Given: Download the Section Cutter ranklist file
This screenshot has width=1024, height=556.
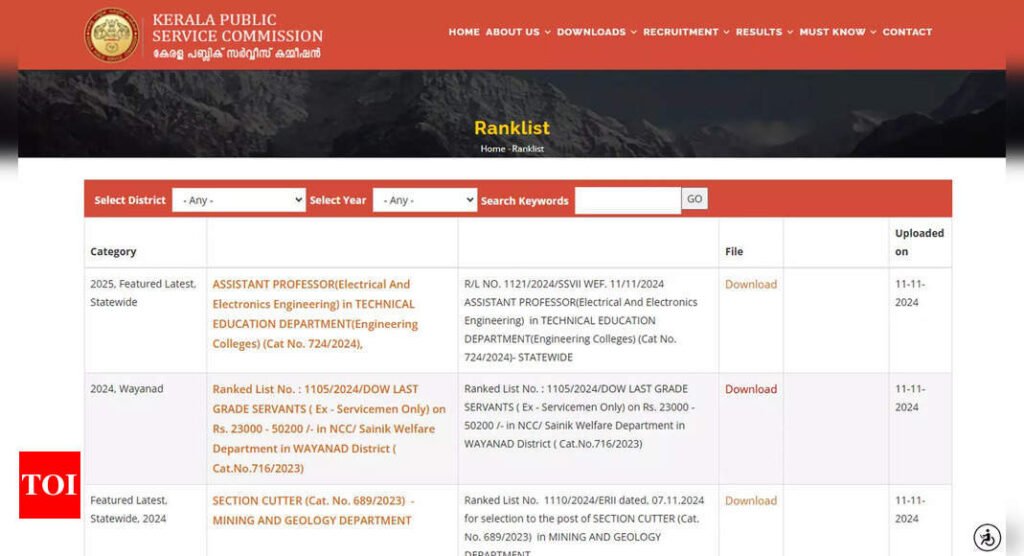Looking at the screenshot, I should click(x=750, y=500).
